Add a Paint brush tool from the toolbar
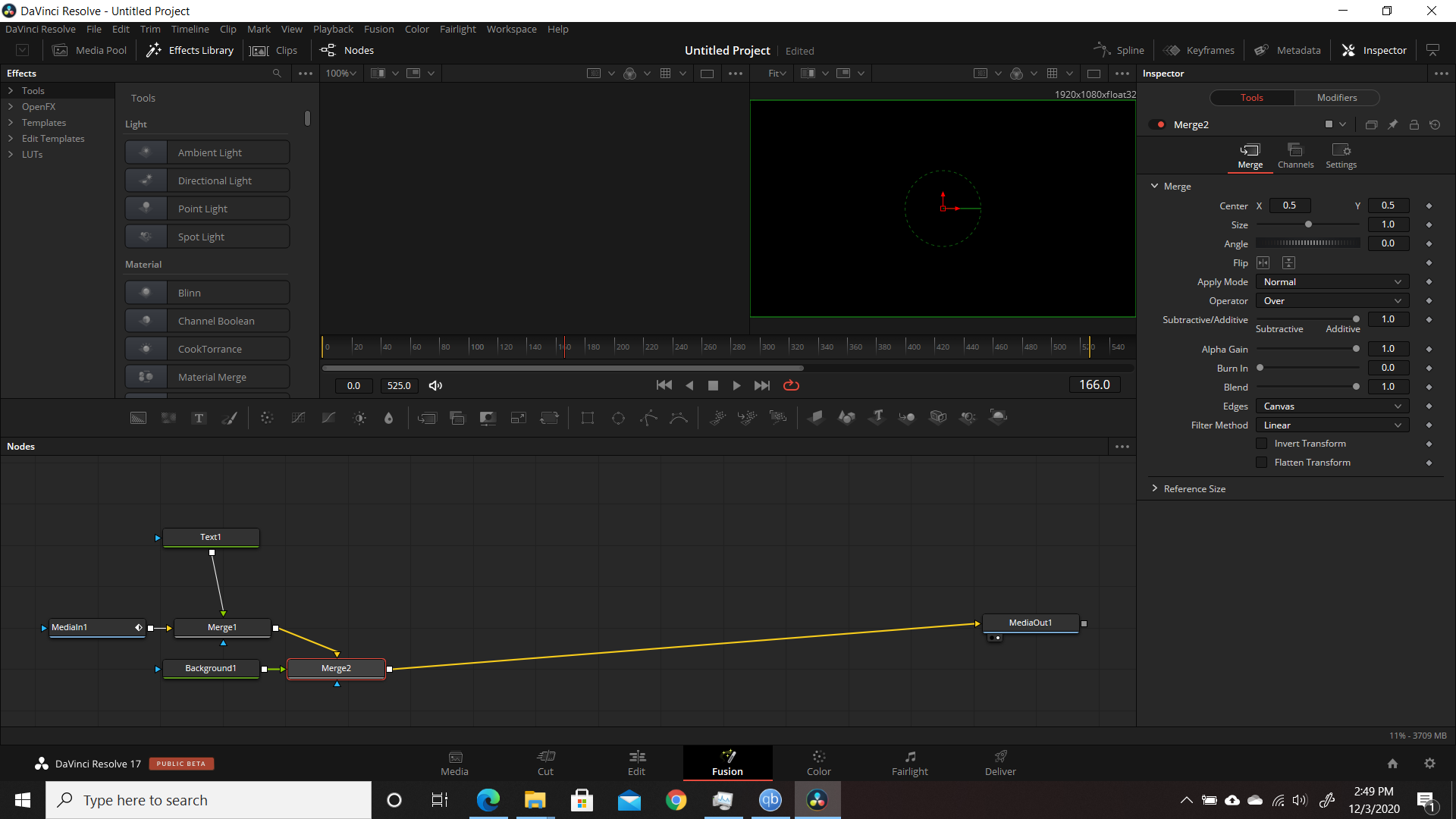This screenshot has width=1456, height=819. (x=229, y=418)
